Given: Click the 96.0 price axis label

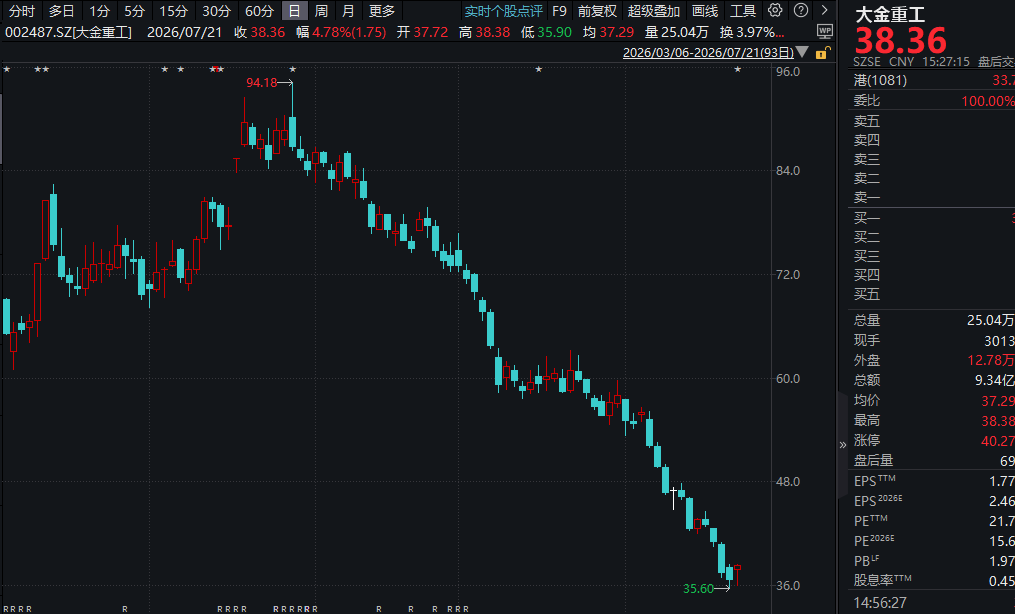Looking at the screenshot, I should point(788,72).
